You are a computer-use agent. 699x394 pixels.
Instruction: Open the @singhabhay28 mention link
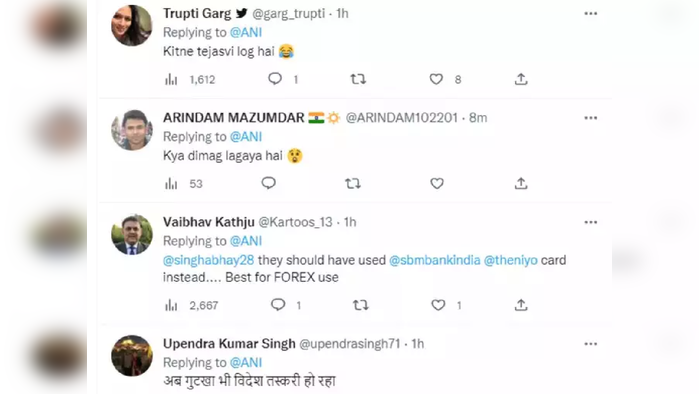coord(209,260)
